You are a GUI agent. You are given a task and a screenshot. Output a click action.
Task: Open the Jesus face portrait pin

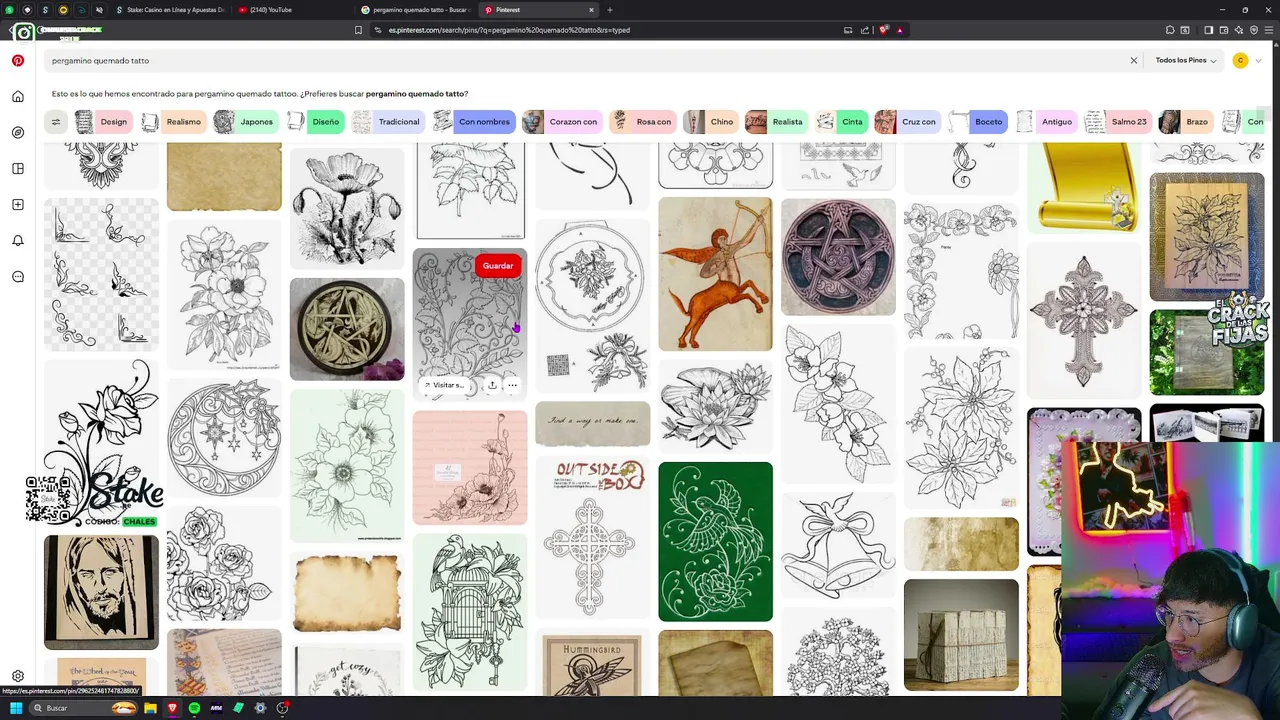click(101, 592)
